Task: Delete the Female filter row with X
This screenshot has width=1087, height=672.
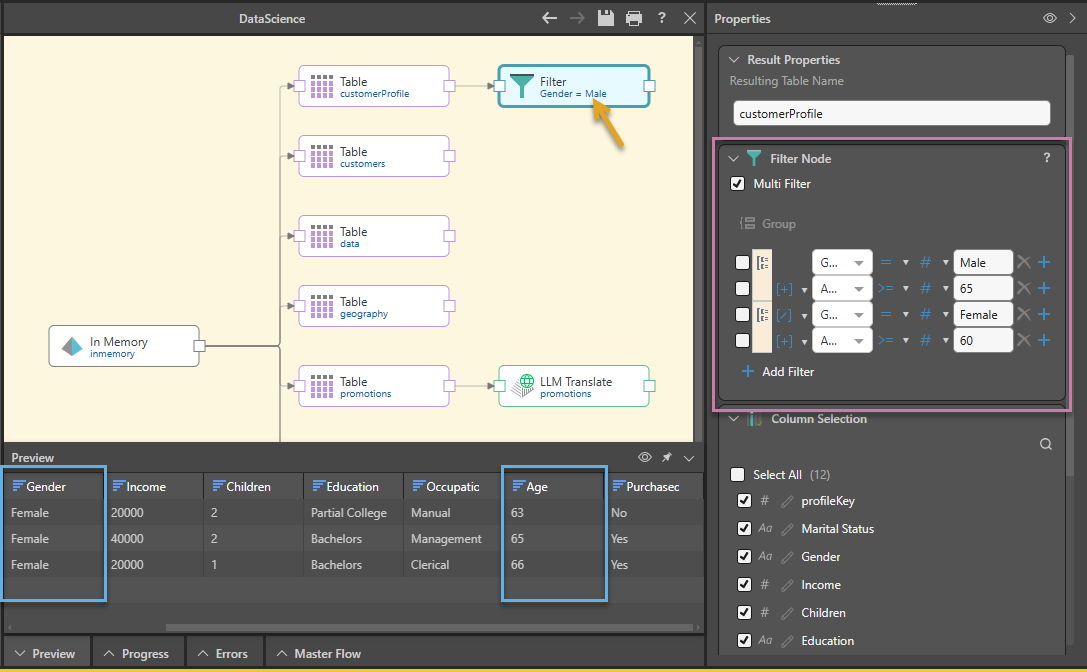Action: pos(1023,315)
